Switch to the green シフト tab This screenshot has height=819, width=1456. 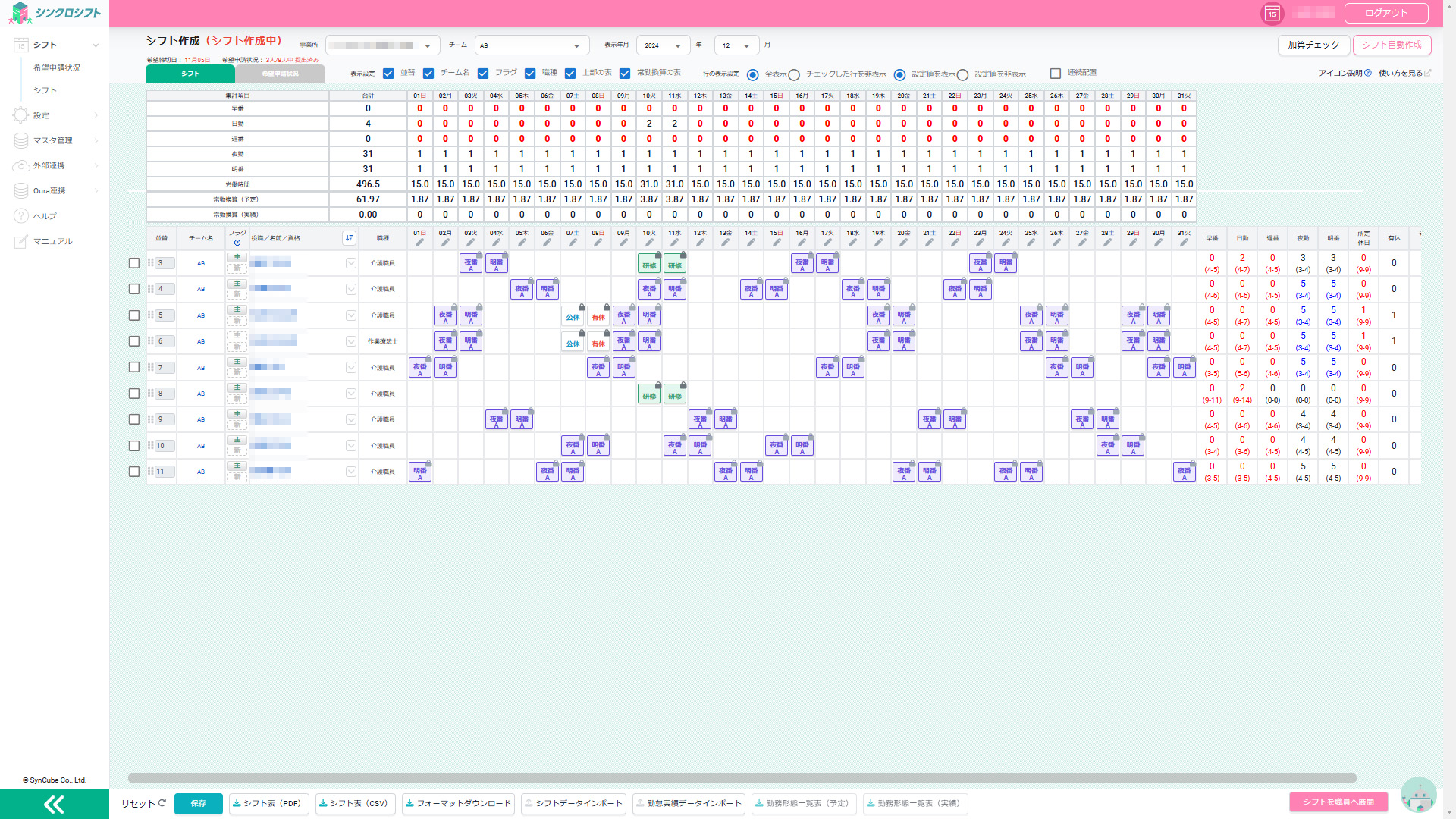pos(190,74)
